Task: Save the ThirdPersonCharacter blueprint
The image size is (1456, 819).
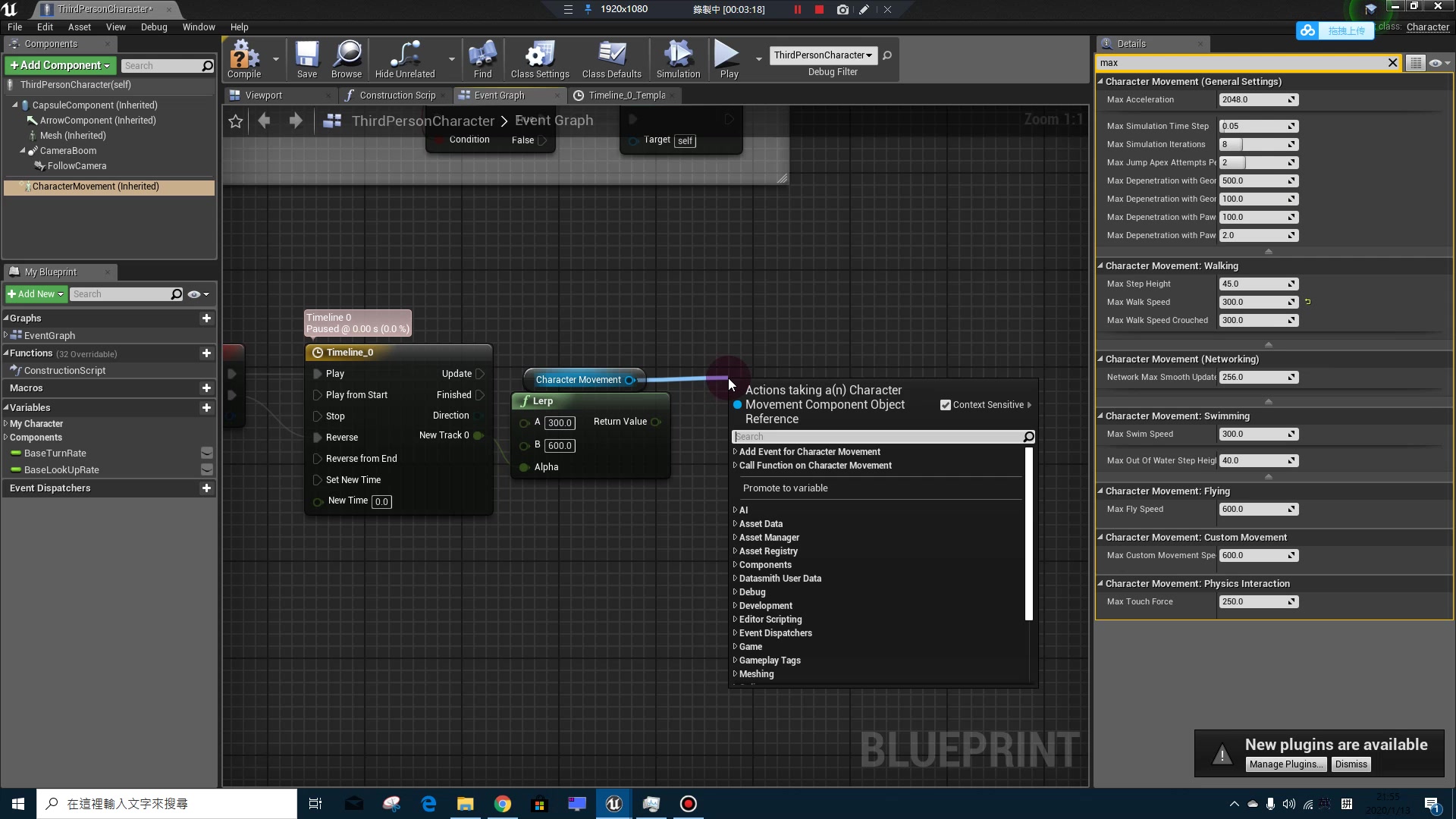Action: tap(307, 59)
